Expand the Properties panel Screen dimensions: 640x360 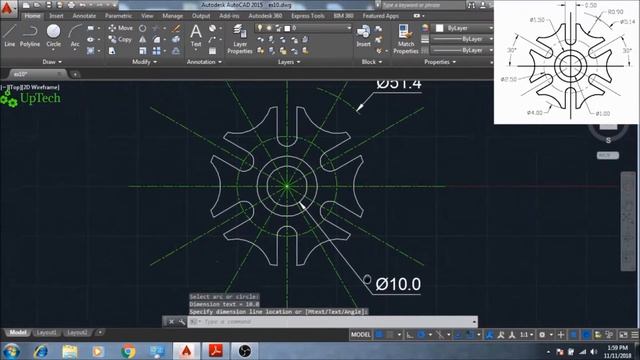[440, 62]
